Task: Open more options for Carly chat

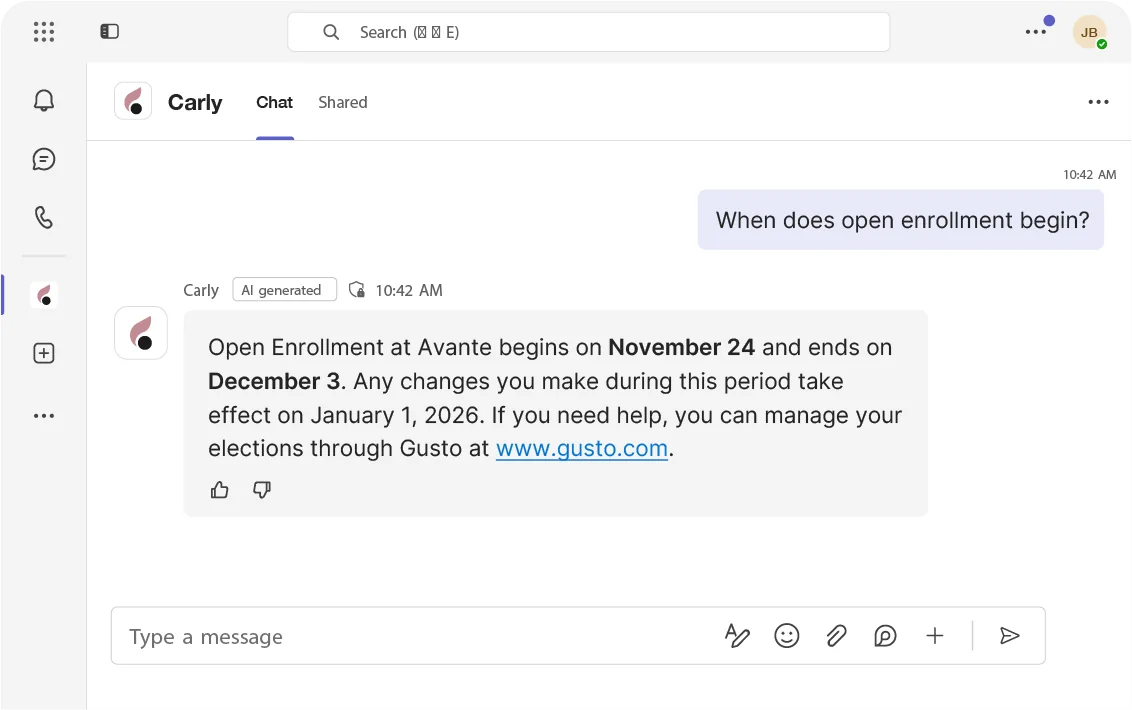Action: click(1098, 103)
